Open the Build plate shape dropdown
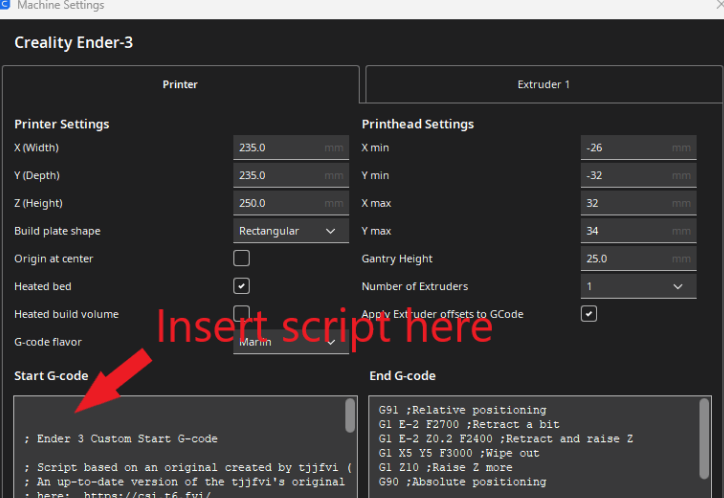 [x=291, y=231]
